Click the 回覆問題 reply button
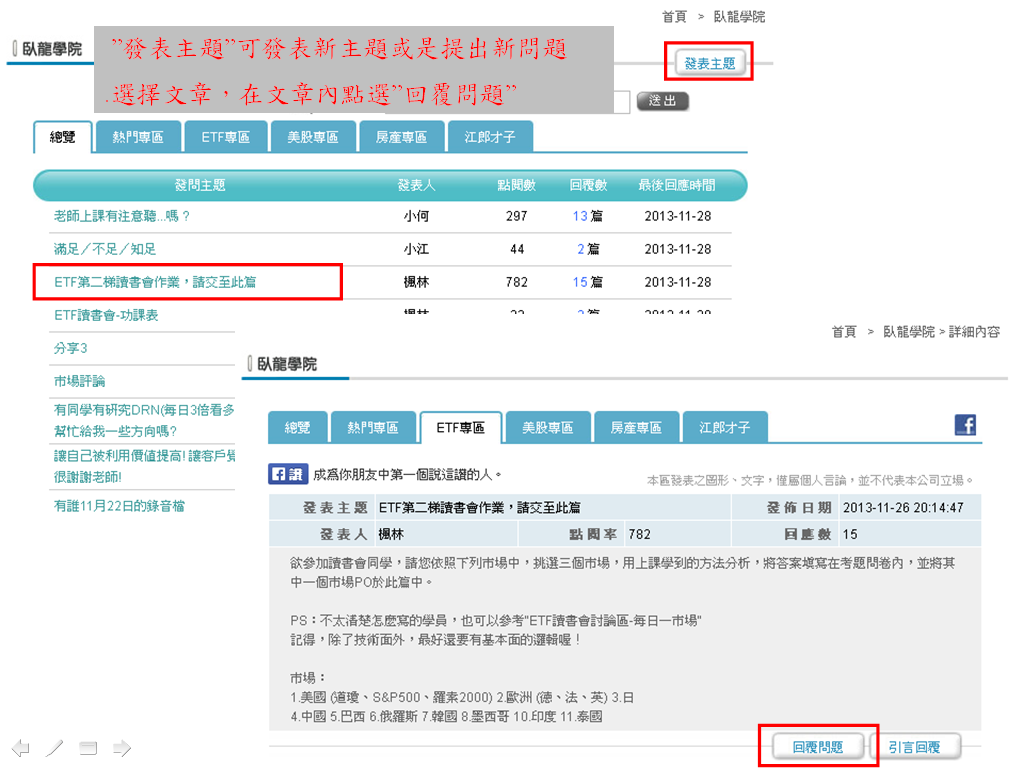Screen dimensions: 1024x768 817,746
